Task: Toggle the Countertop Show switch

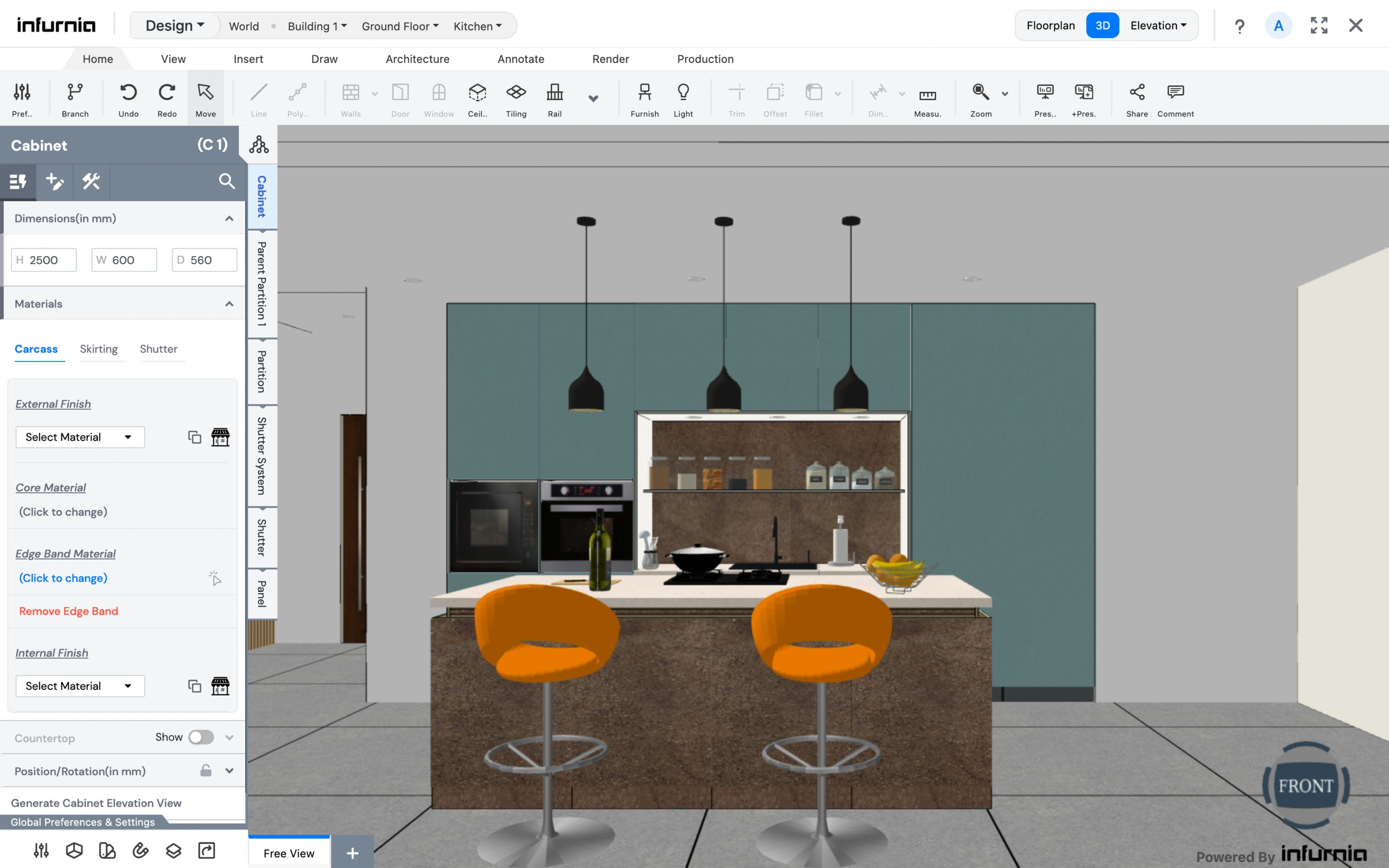Action: pos(201,737)
